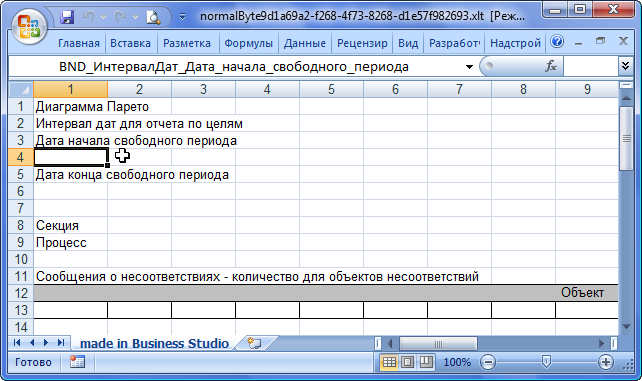Click horizontal scroll right arrow
Screen dimensions: 642x381
[x=601, y=343]
